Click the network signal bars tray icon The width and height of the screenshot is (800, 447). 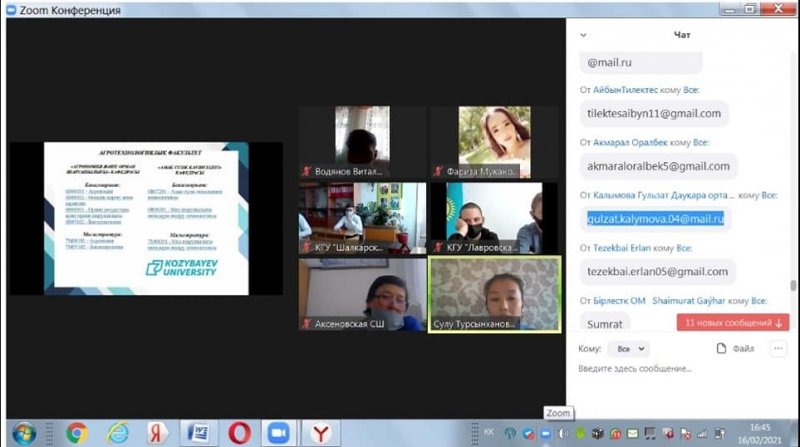click(x=703, y=434)
